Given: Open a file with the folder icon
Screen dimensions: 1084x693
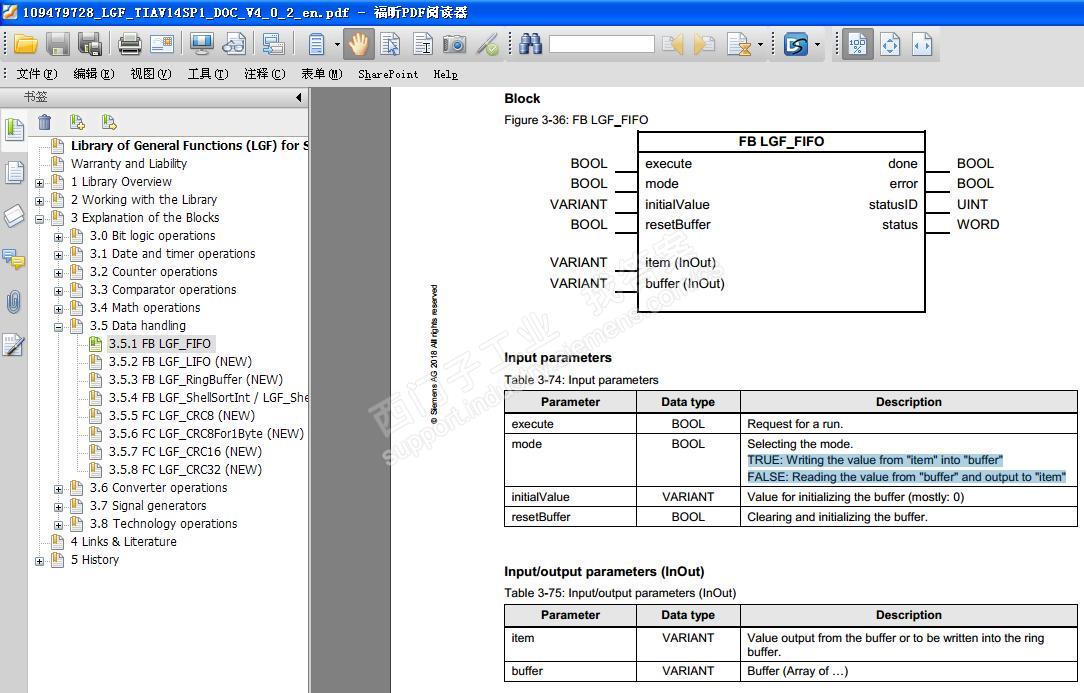Looking at the screenshot, I should [x=26, y=45].
